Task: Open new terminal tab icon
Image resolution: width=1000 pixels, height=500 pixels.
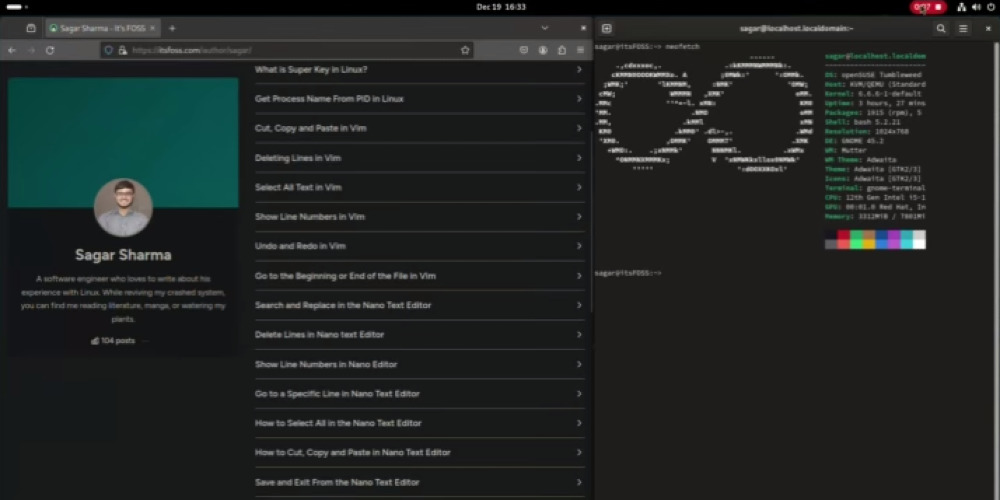Action: [x=607, y=29]
